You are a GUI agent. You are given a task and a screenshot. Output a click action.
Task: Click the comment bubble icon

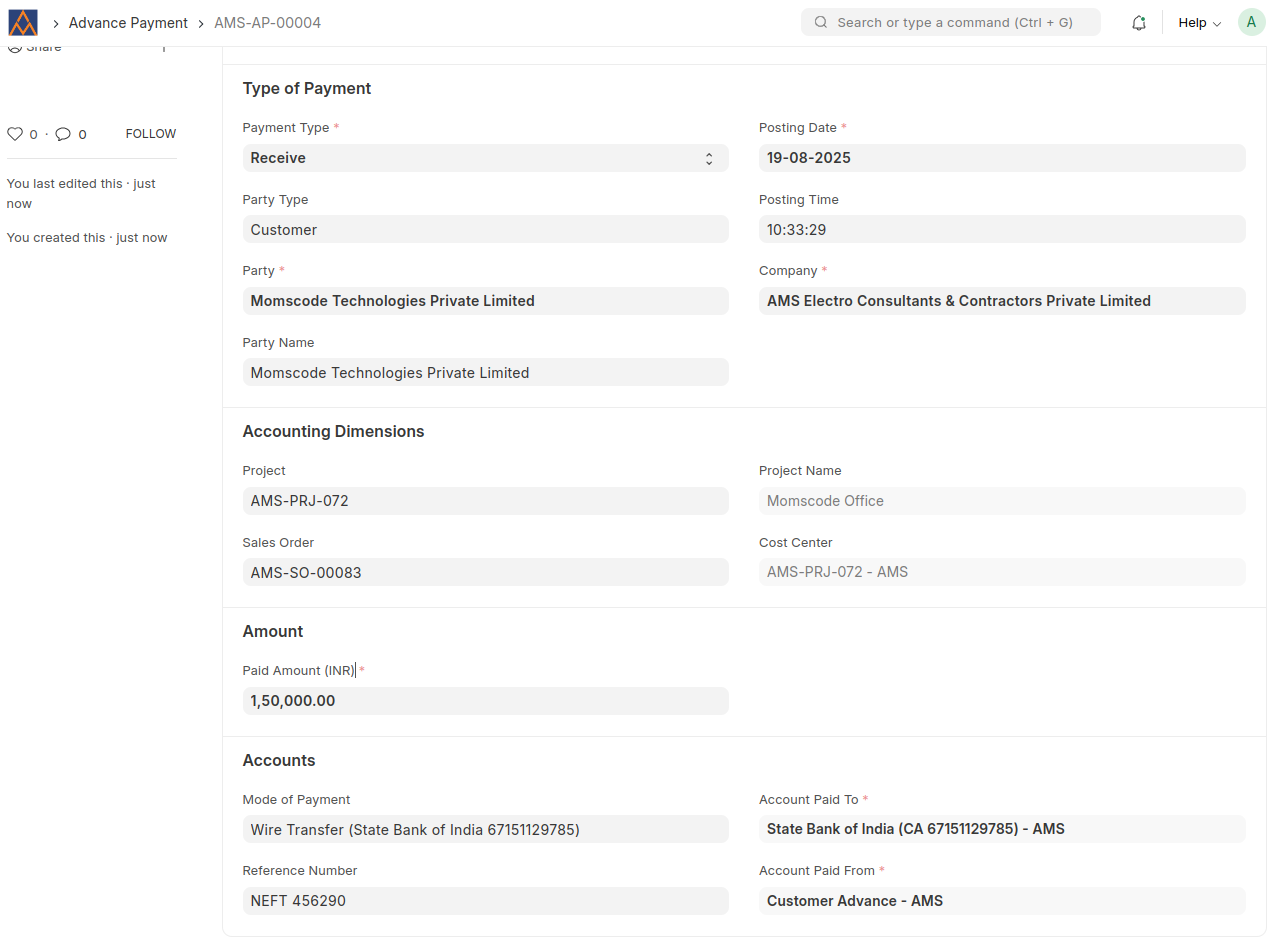63,134
